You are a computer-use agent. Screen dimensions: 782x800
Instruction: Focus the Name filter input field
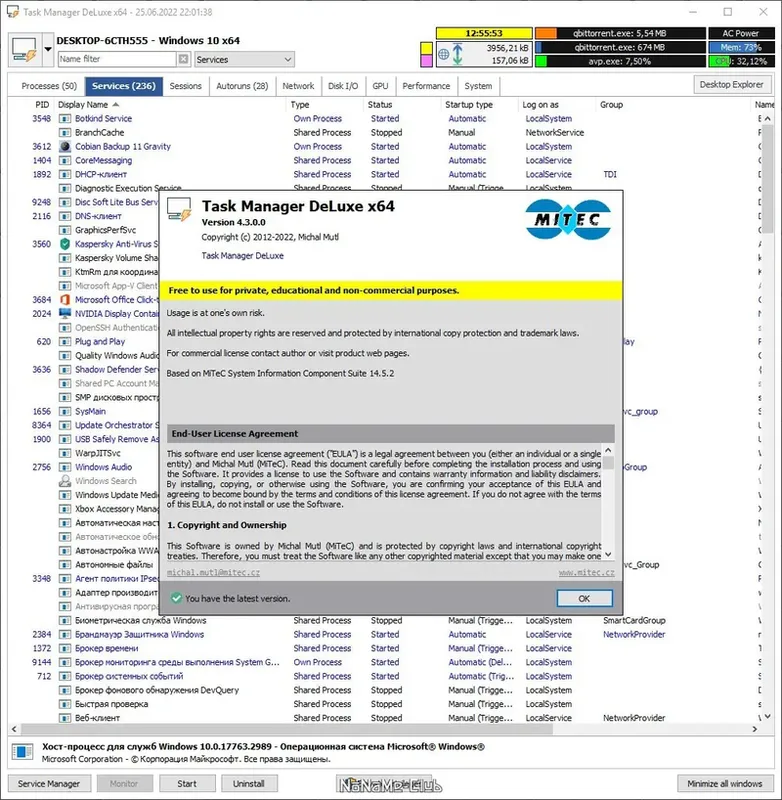(117, 59)
